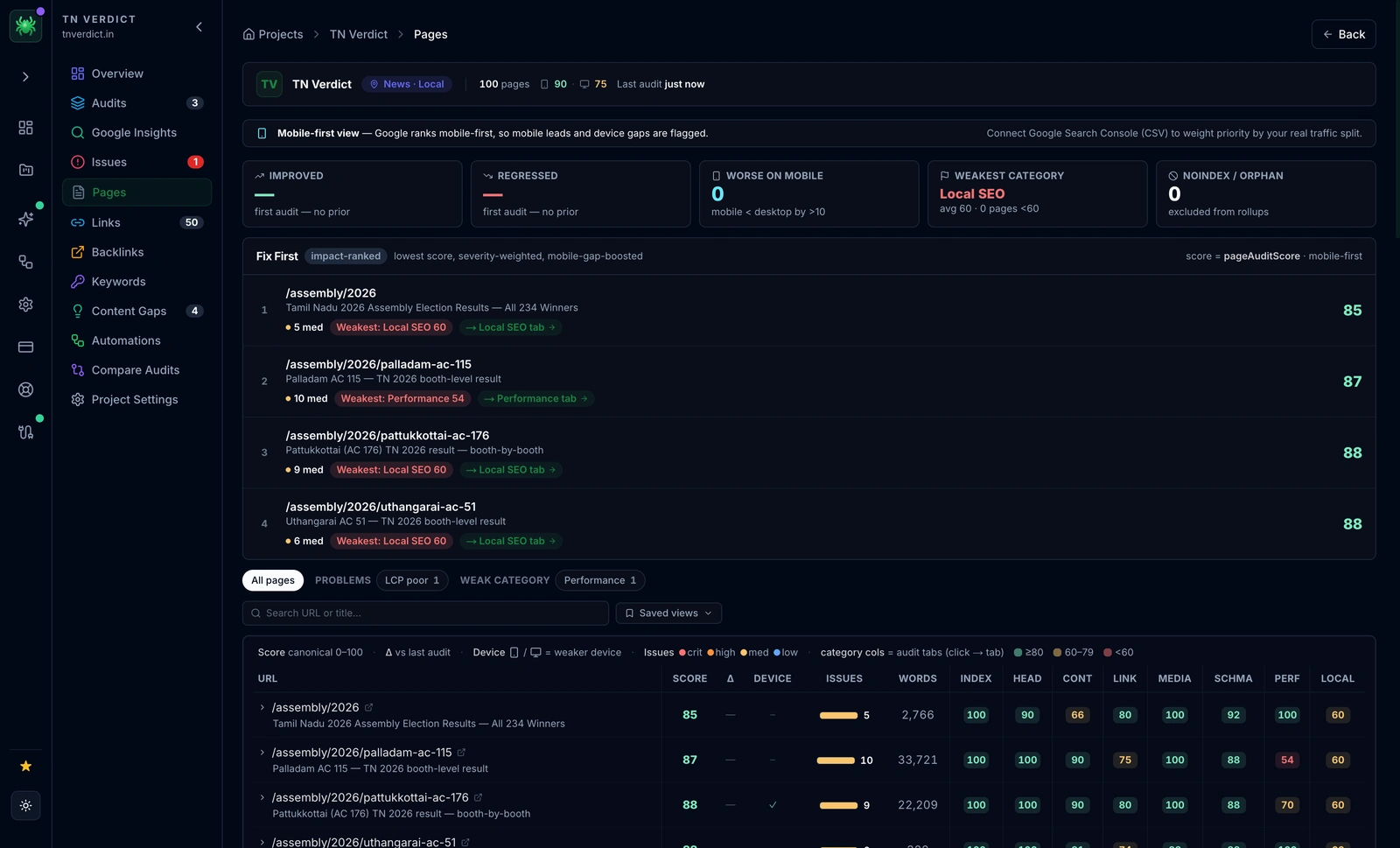This screenshot has width=1400, height=848.
Task: Click the yellow issues bar in the /assembly/2026 row
Action: point(838,716)
